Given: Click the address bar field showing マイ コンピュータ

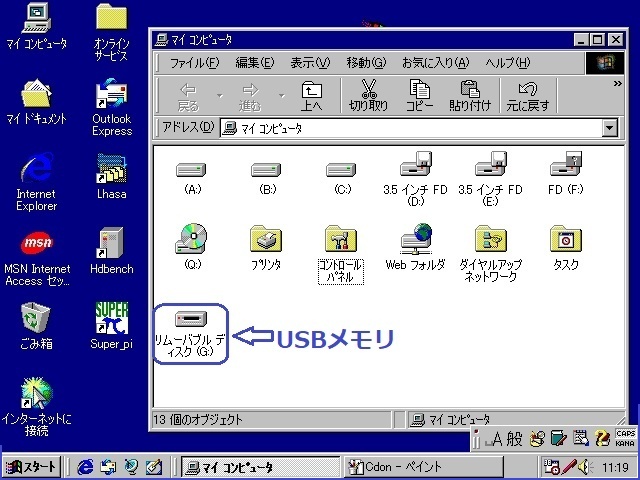Looking at the screenshot, I should (411, 128).
